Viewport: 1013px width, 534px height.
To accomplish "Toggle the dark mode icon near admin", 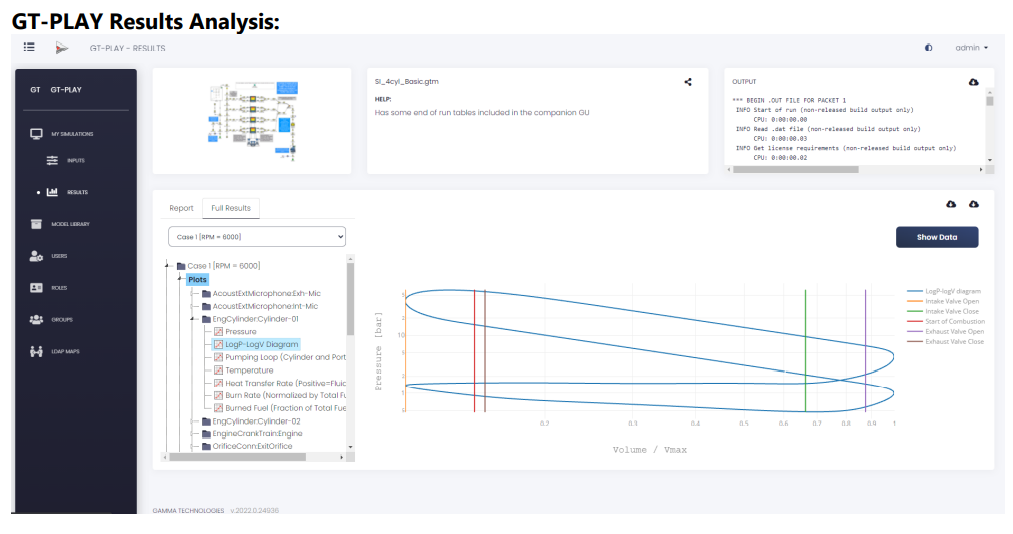I will (928, 48).
